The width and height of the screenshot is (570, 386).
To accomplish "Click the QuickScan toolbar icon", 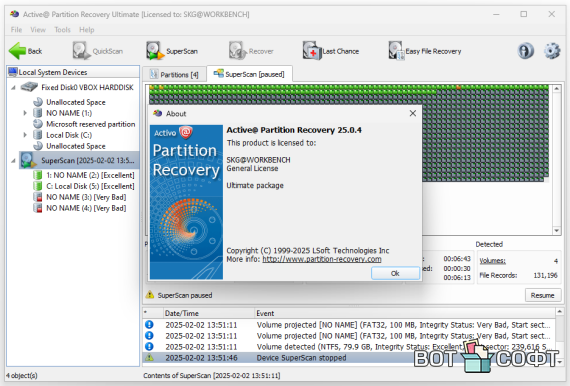I will tap(81, 51).
